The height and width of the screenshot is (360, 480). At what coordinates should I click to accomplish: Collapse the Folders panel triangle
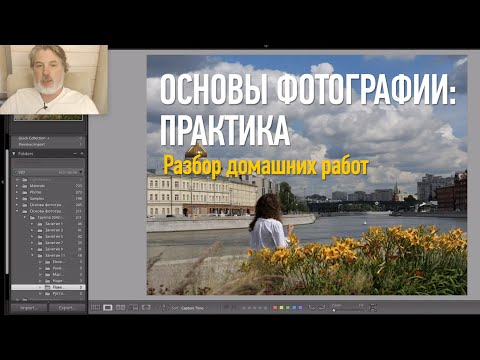click(14, 154)
